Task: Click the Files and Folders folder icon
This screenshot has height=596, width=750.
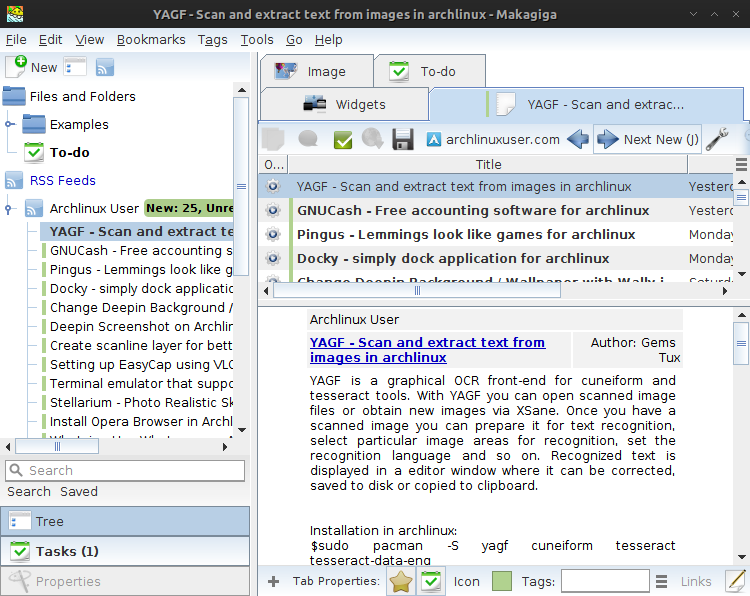Action: [x=14, y=96]
